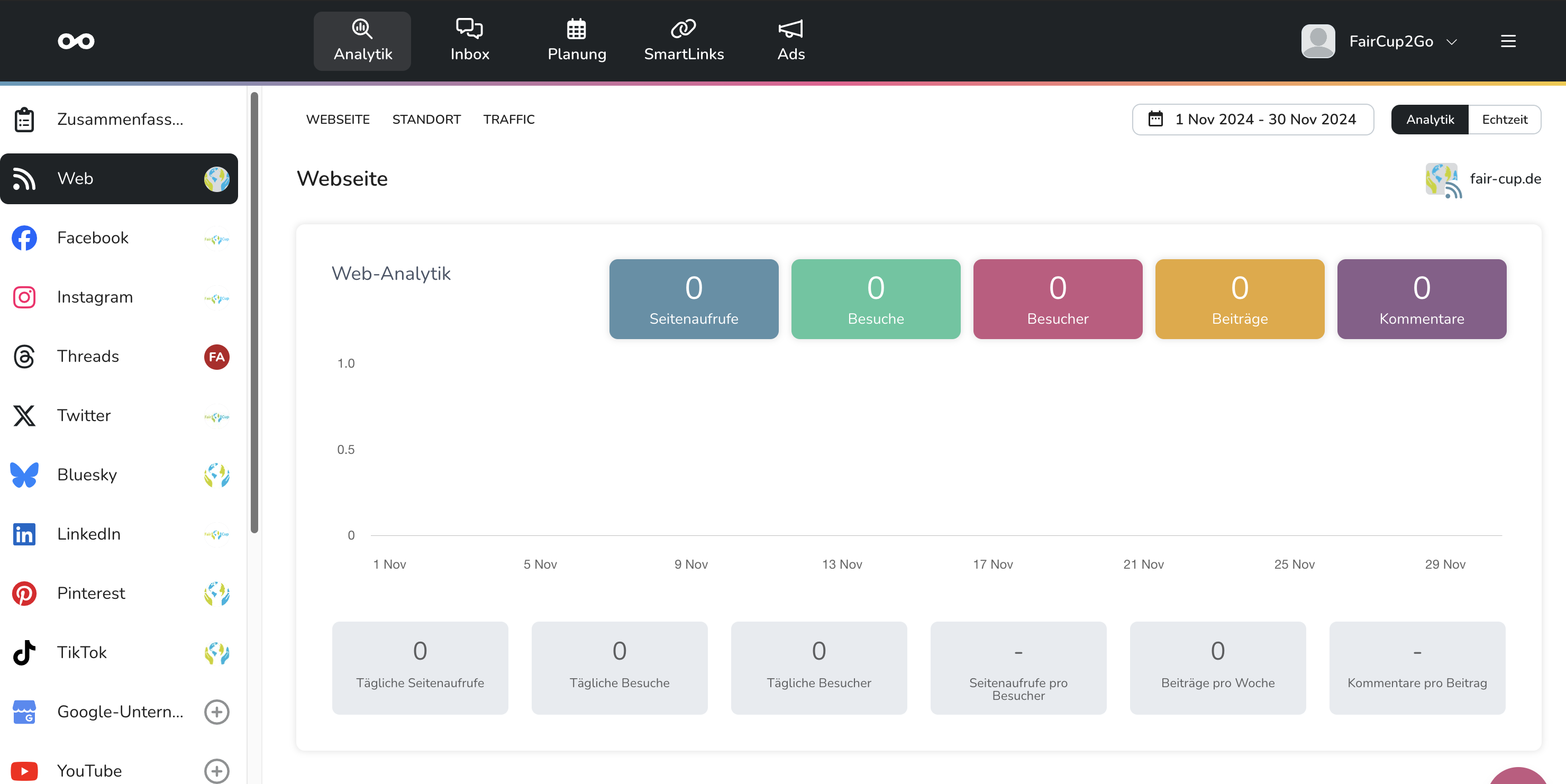Click the Beiträge pro Woche stat box
The width and height of the screenshot is (1566, 784).
click(1218, 668)
